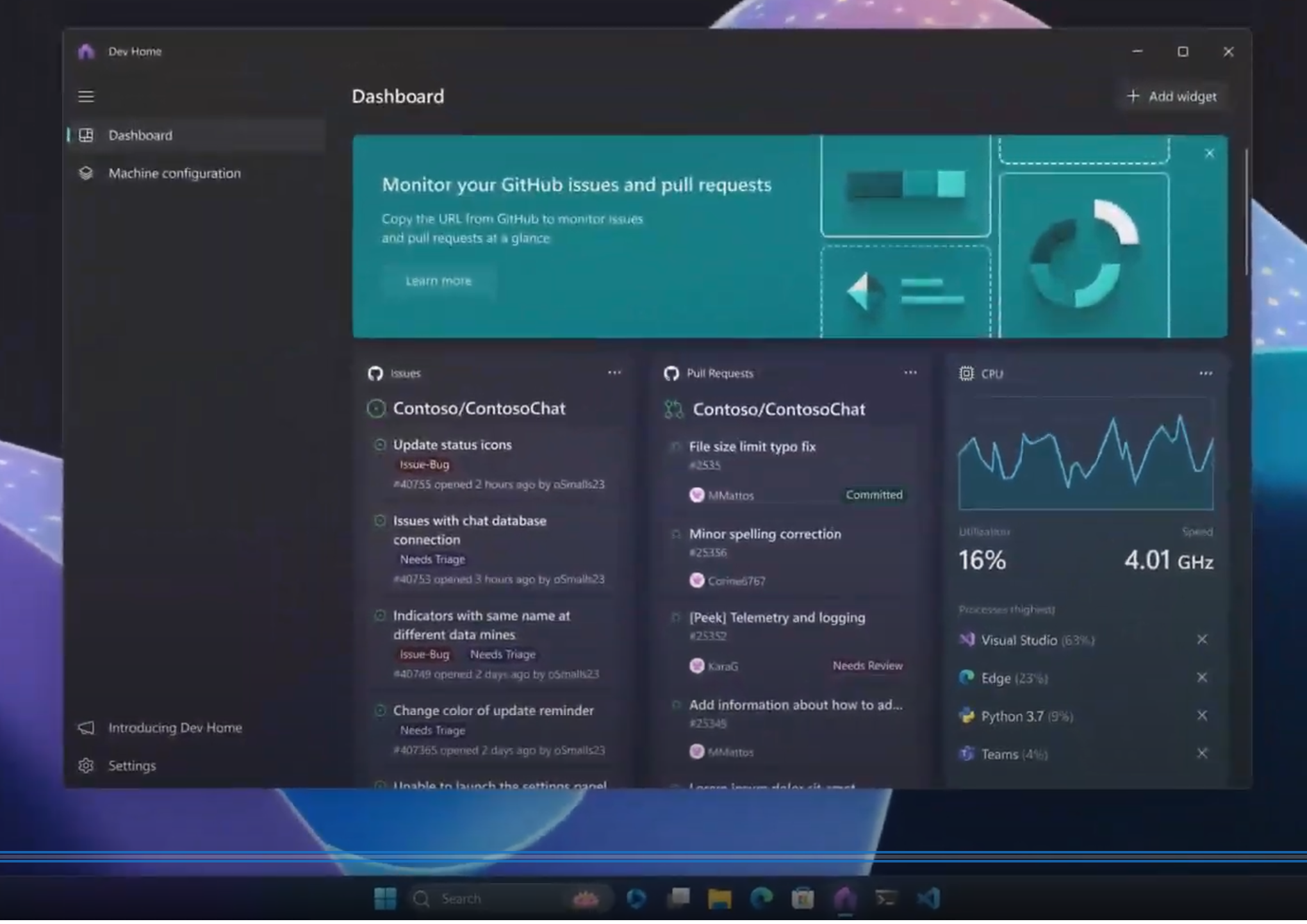Click MMattos avatar on file size PR

(696, 495)
